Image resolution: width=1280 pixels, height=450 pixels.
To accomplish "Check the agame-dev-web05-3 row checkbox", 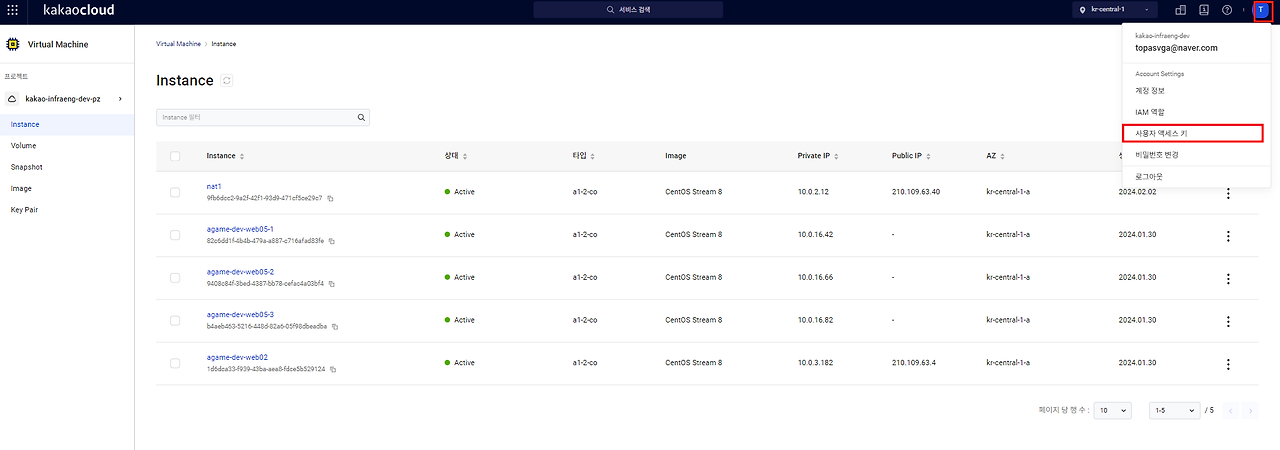I will (x=175, y=320).
